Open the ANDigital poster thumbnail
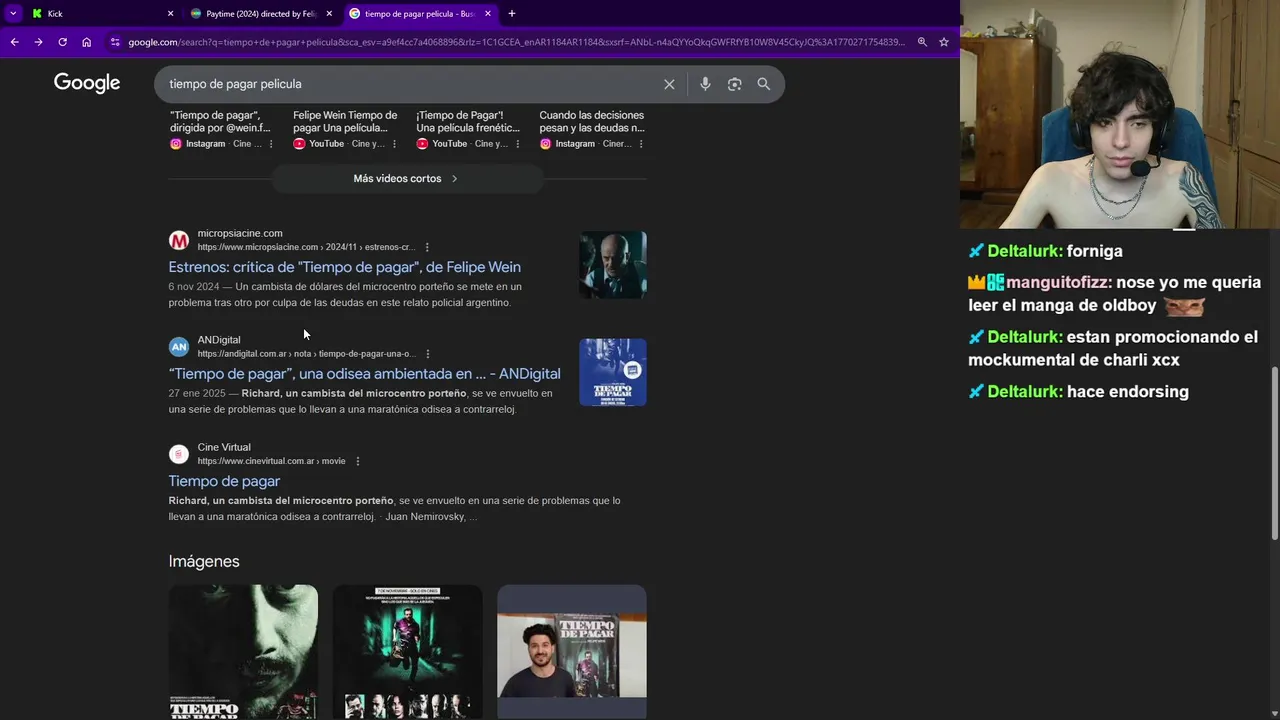This screenshot has width=1280, height=720. click(613, 372)
